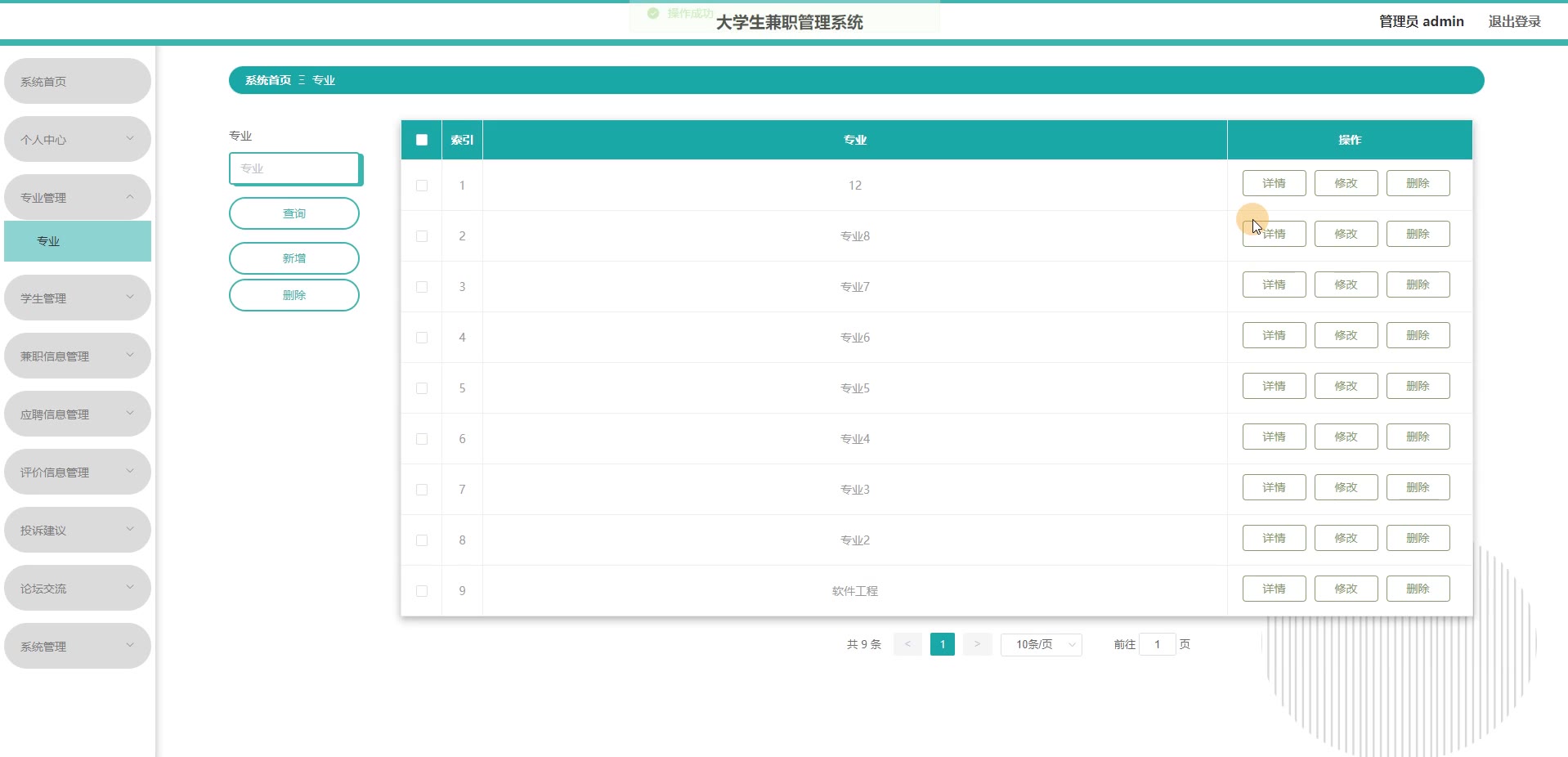This screenshot has height=757, width=1568.
Task: Click the 软件工程 cell text
Action: pos(855,591)
